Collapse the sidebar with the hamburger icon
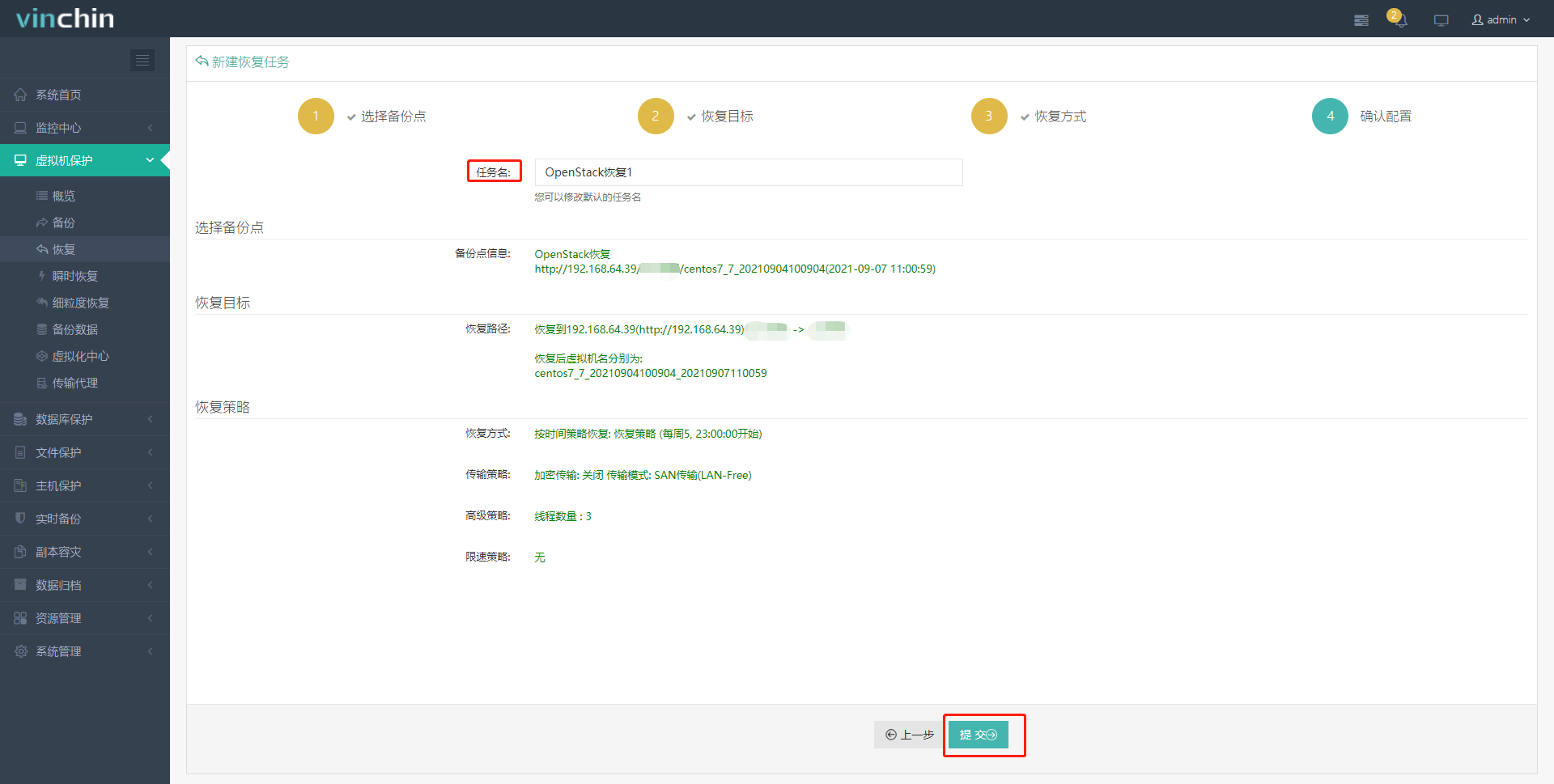 point(142,60)
